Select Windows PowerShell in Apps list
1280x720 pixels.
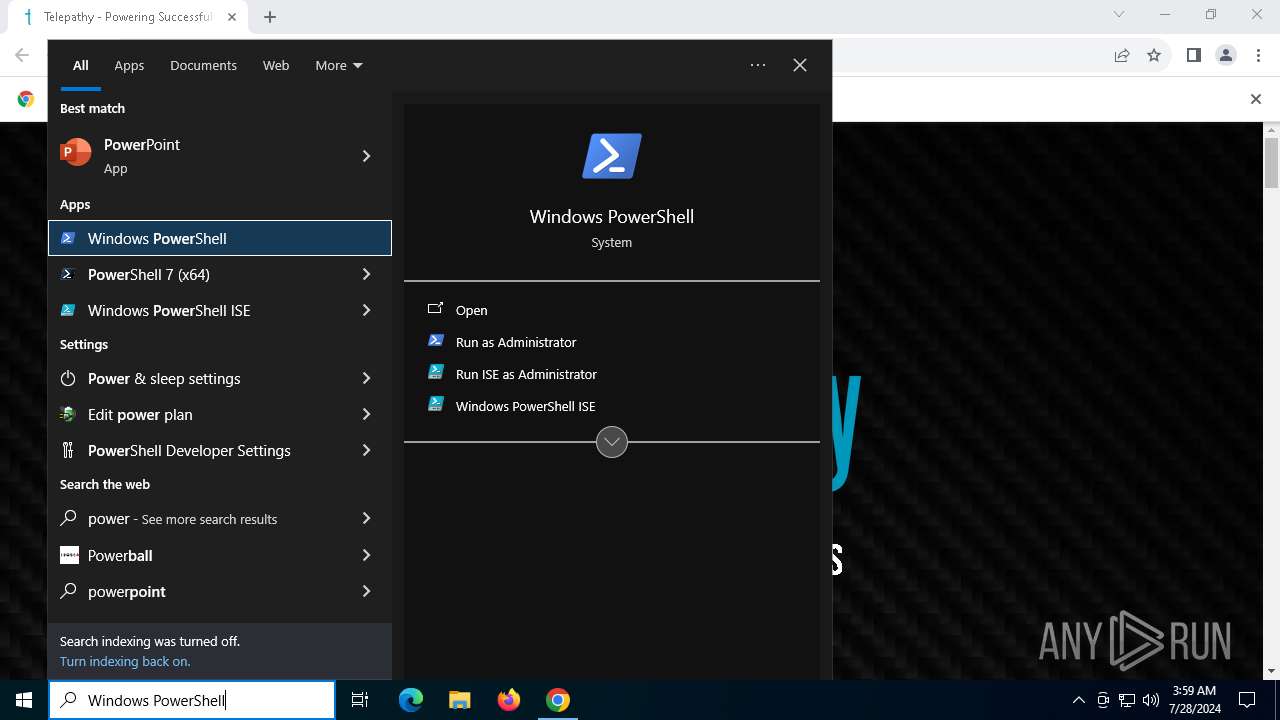220,238
